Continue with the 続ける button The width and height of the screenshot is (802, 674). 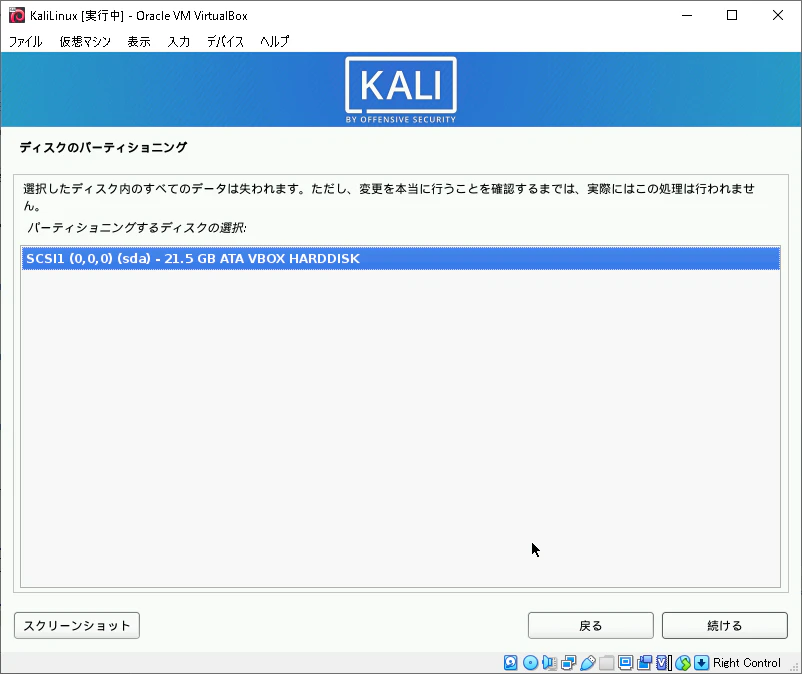pyautogui.click(x=725, y=625)
